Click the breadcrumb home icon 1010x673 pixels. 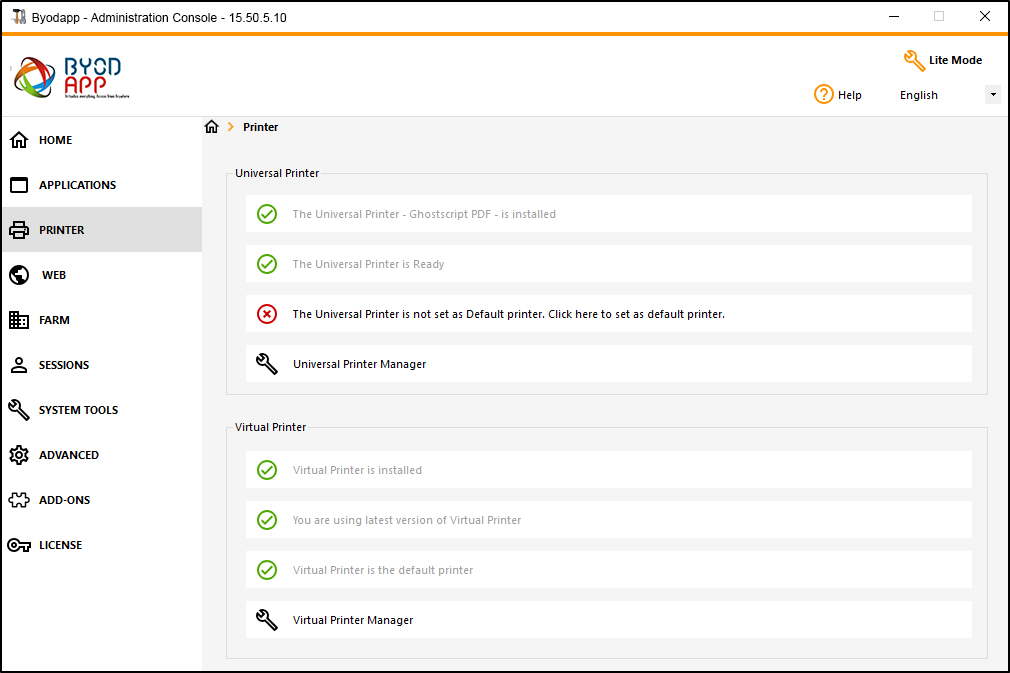[212, 126]
